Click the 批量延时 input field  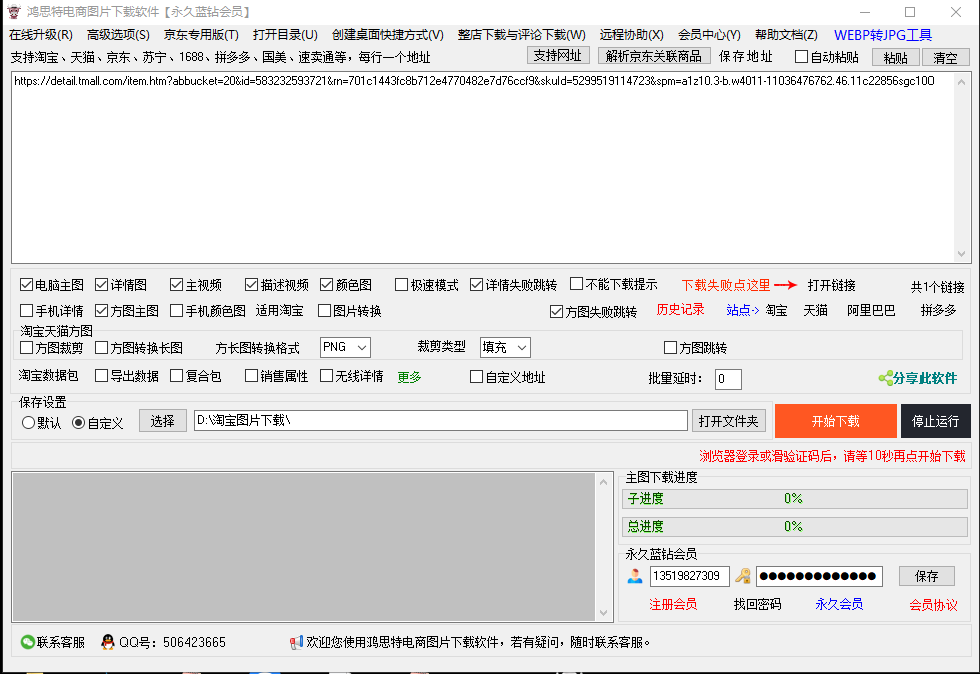[727, 379]
